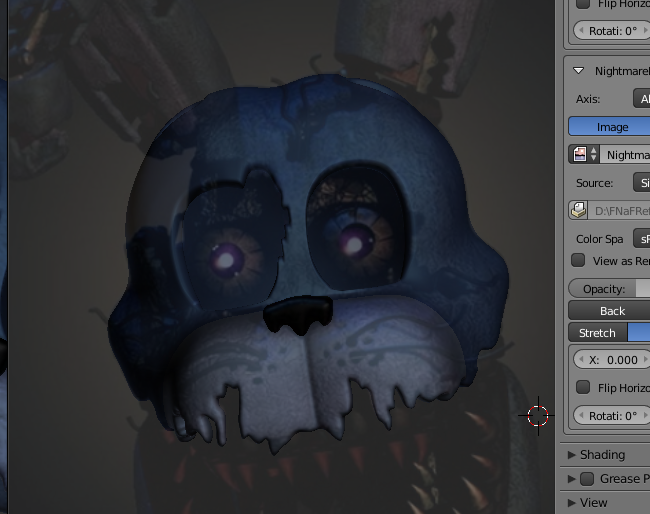Open the Source dropdown
This screenshot has height=514, width=650.
[642, 183]
